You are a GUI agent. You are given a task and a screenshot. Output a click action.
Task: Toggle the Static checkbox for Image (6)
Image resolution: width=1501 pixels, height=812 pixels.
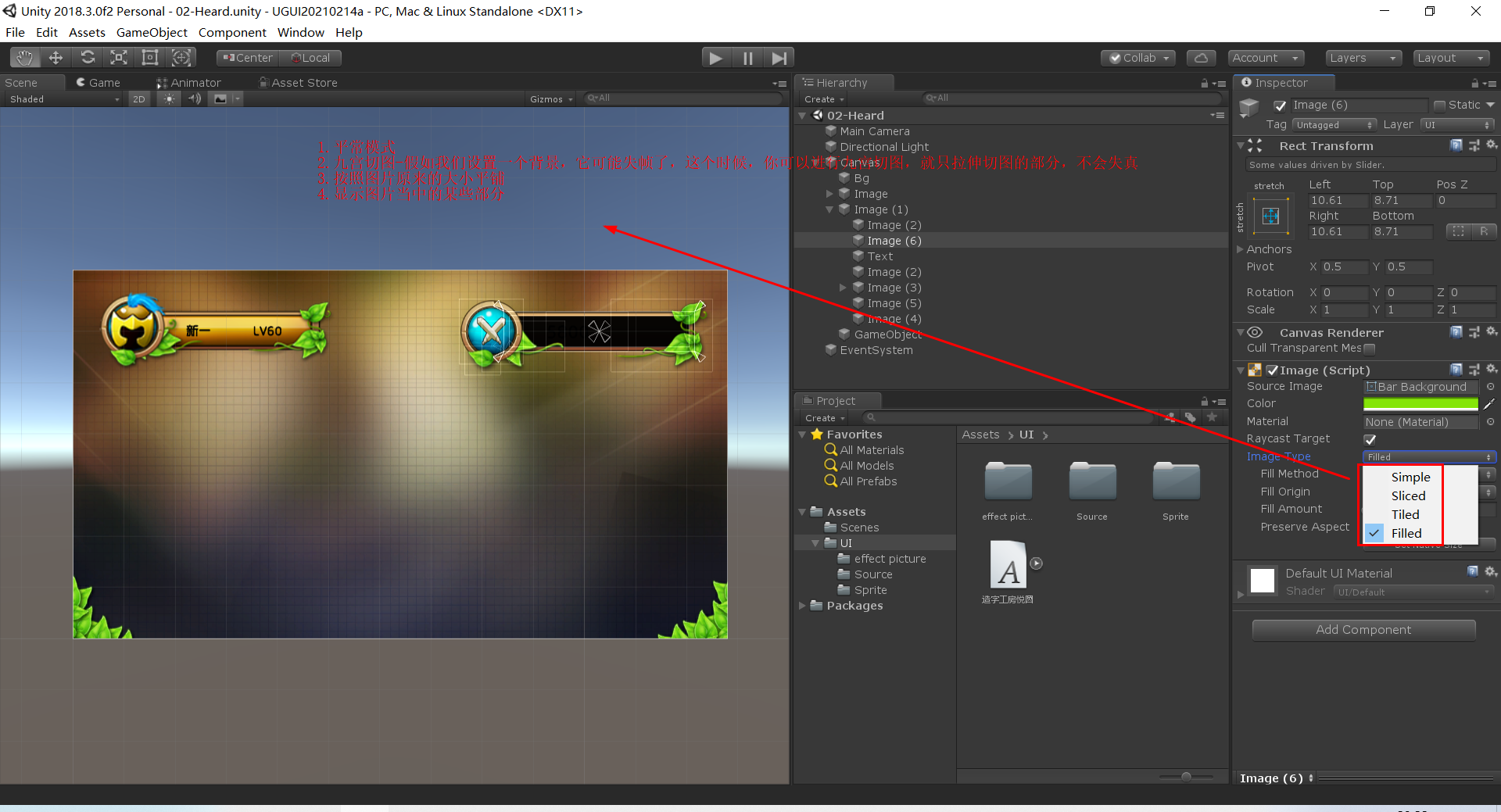coord(1441,105)
